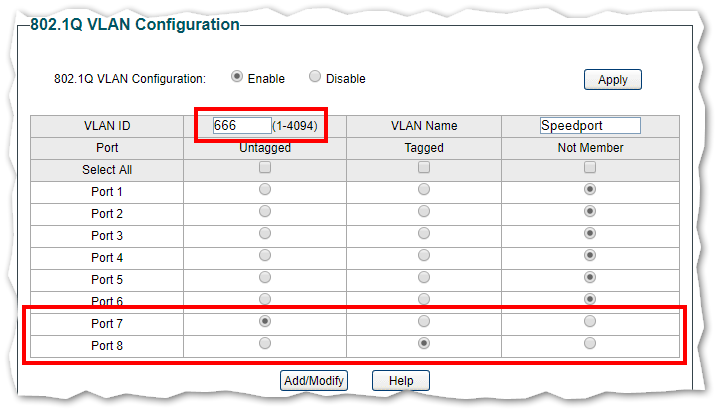Set Port 8 to Not Member
717x411 pixels.
point(590,343)
